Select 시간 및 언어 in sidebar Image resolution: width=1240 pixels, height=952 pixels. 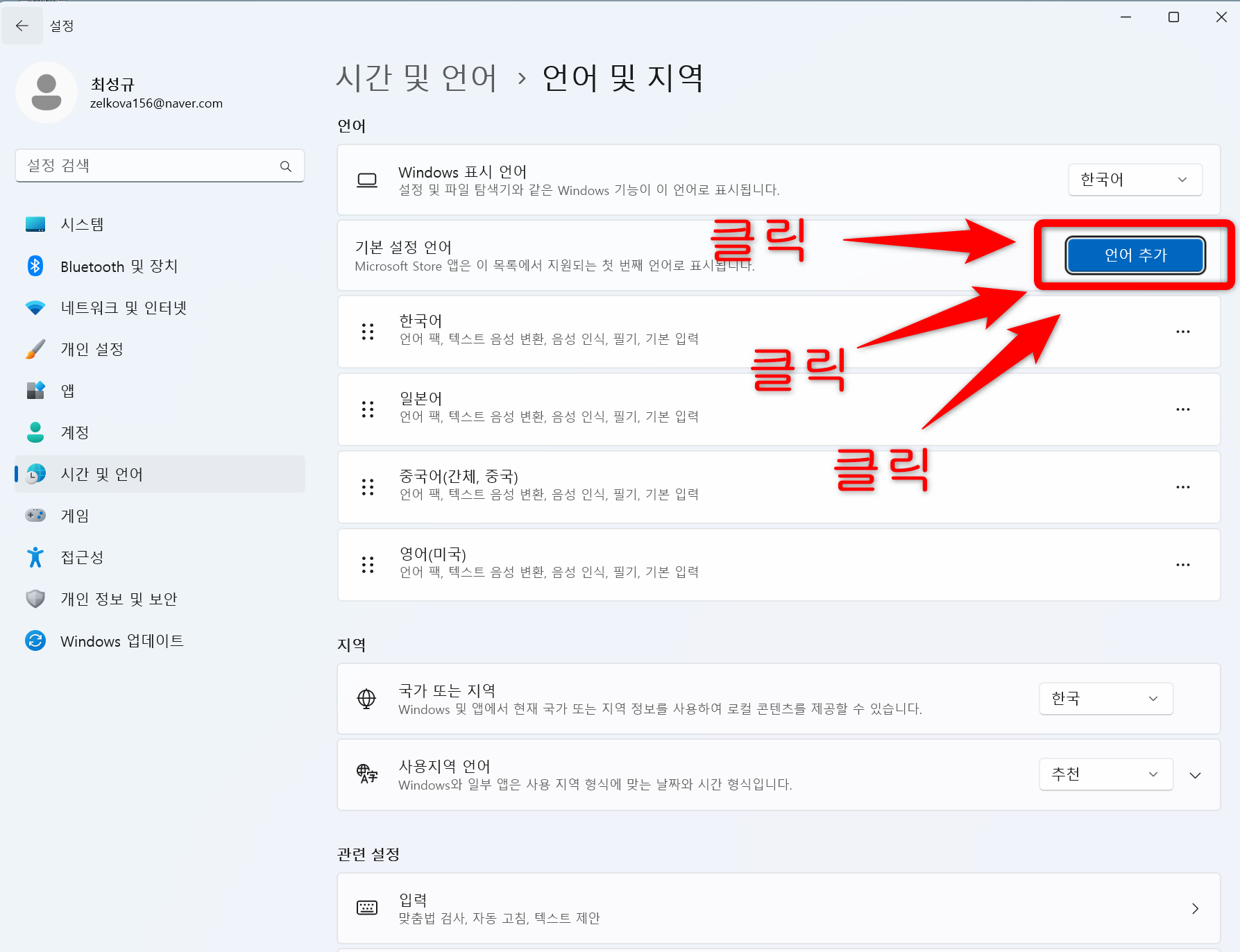coord(160,474)
